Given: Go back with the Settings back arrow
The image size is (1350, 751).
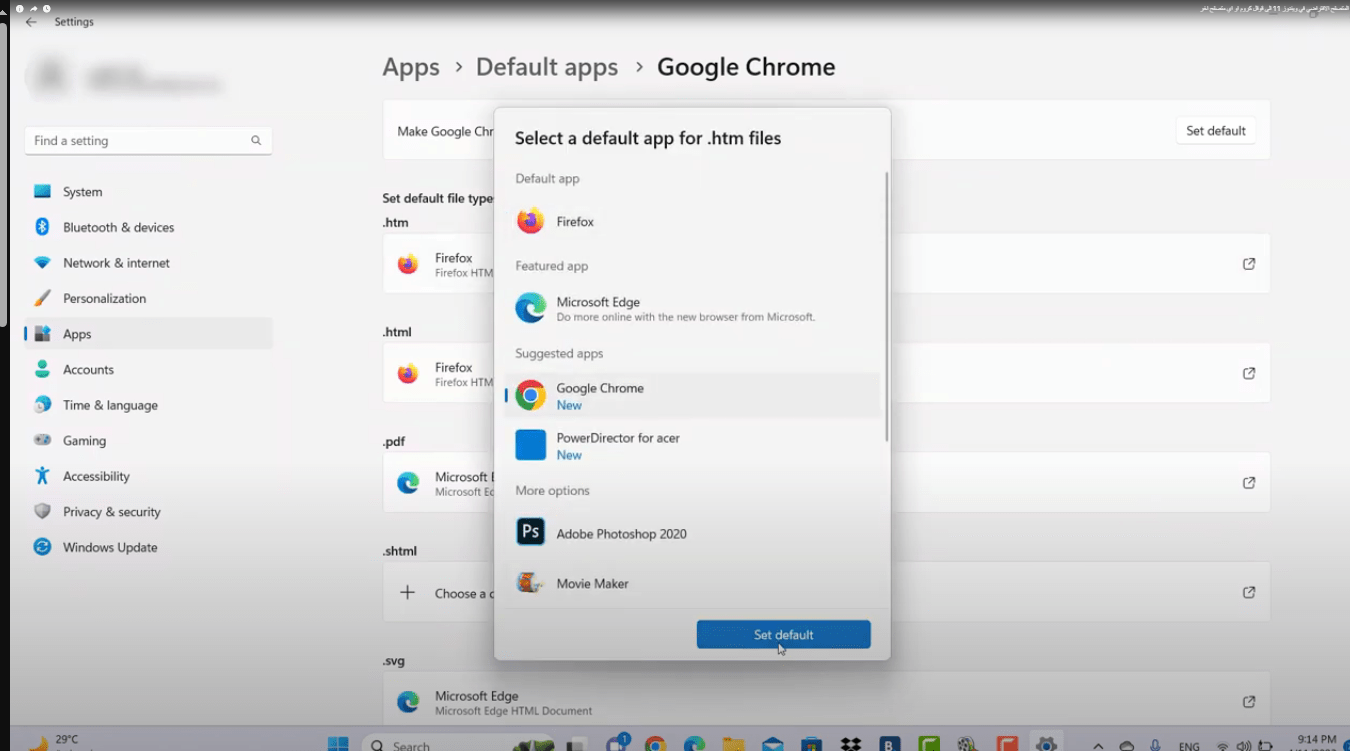Looking at the screenshot, I should 31,21.
